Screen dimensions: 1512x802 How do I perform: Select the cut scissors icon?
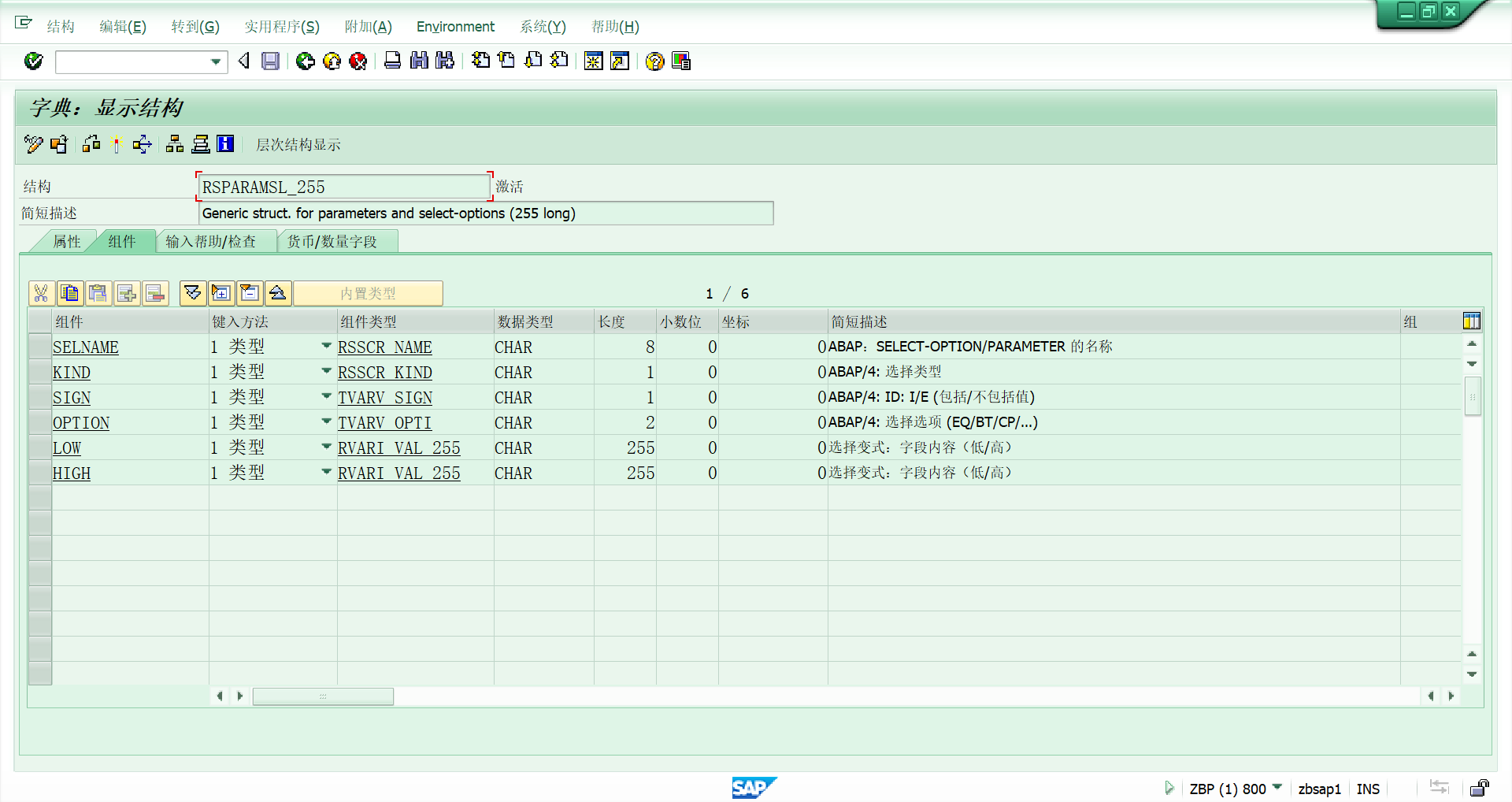[x=41, y=293]
